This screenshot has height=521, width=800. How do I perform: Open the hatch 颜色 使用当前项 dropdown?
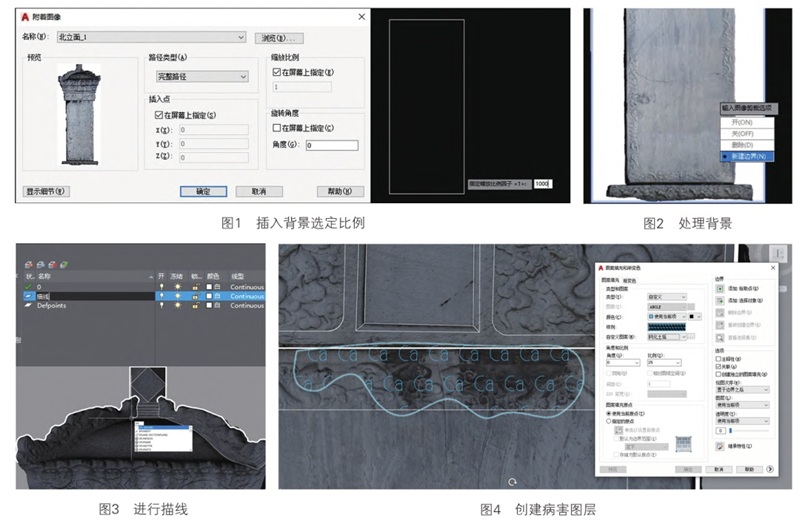pyautogui.click(x=667, y=316)
